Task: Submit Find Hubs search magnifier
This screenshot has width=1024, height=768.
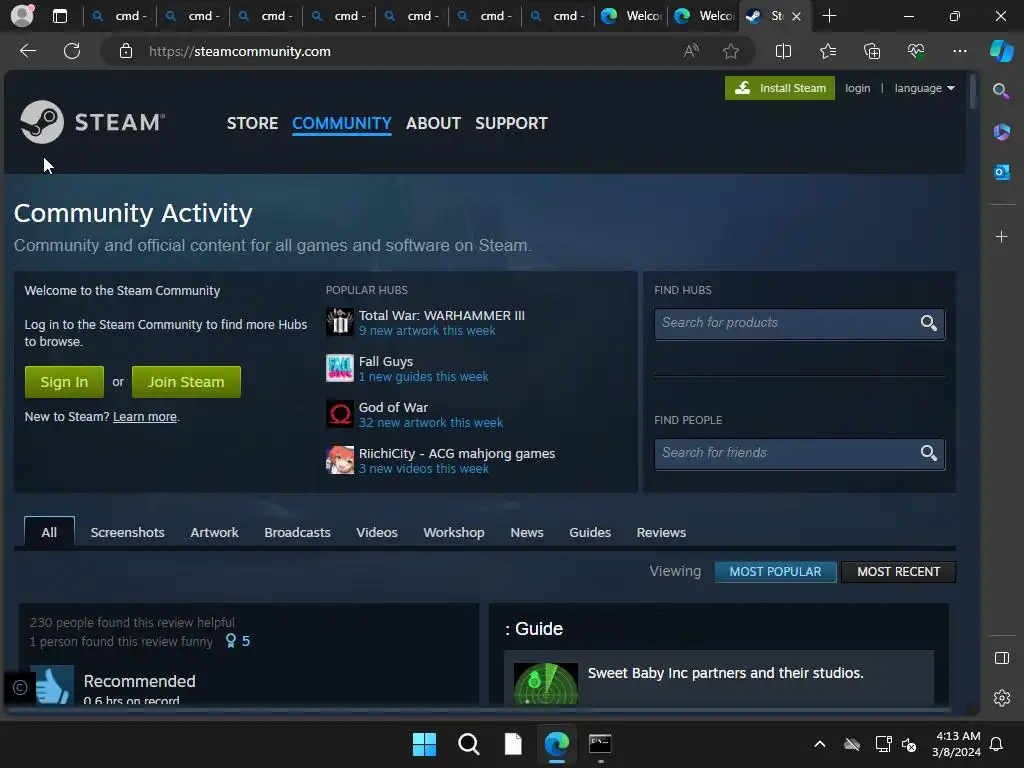Action: tap(929, 323)
